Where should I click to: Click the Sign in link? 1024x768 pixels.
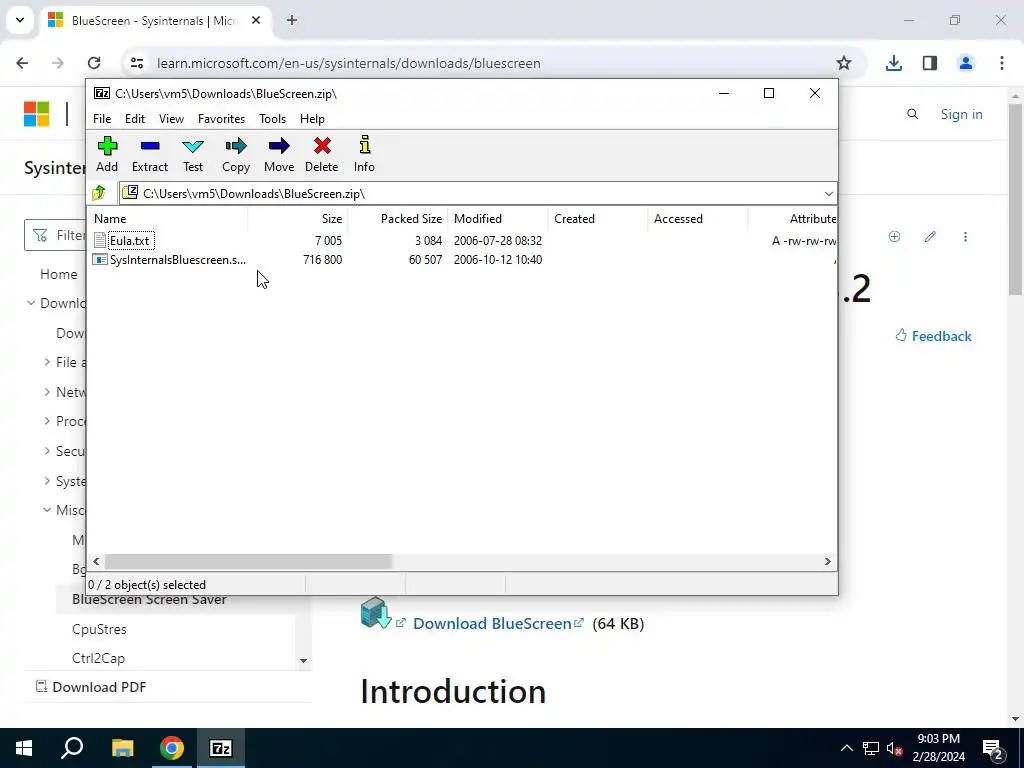click(x=961, y=114)
